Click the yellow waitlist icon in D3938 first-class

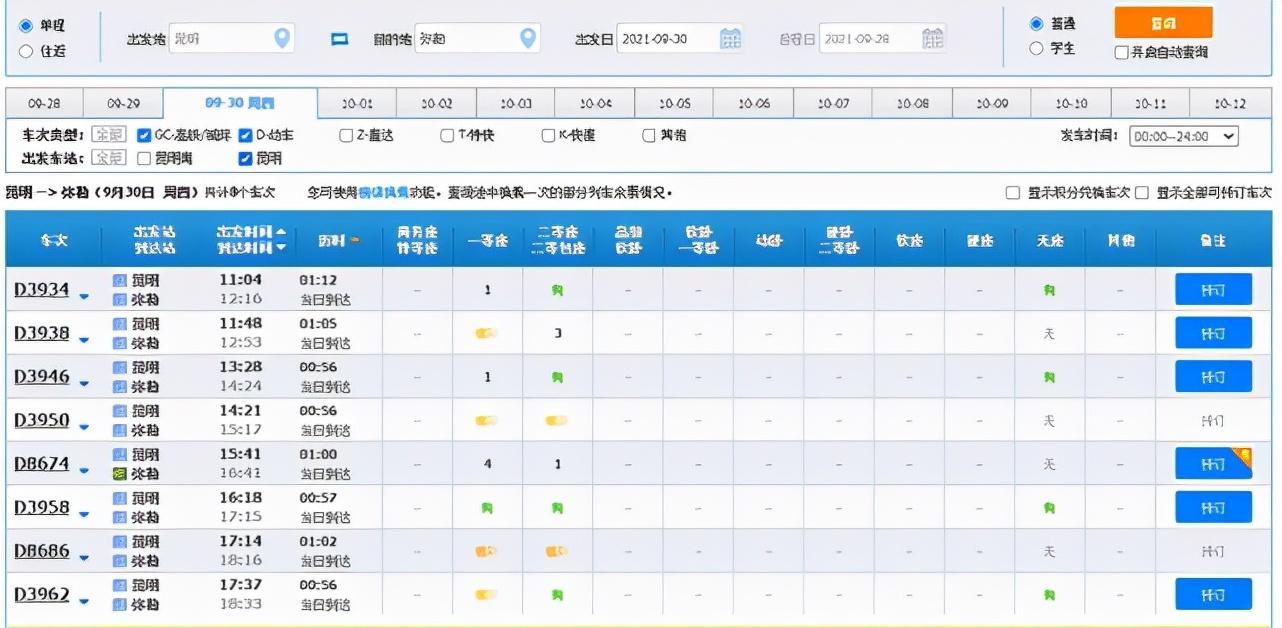[x=486, y=333]
